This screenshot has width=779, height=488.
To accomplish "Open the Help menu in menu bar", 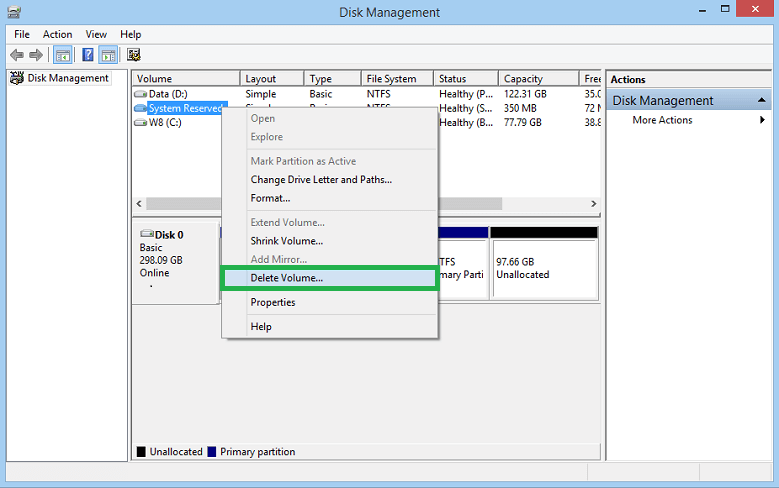I will pyautogui.click(x=131, y=34).
